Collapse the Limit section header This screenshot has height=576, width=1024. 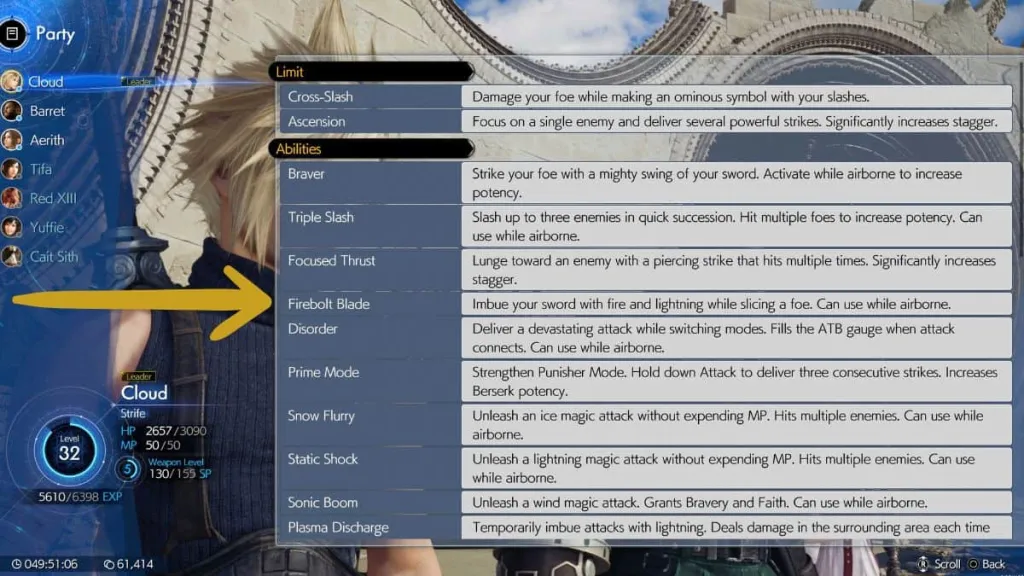[372, 71]
